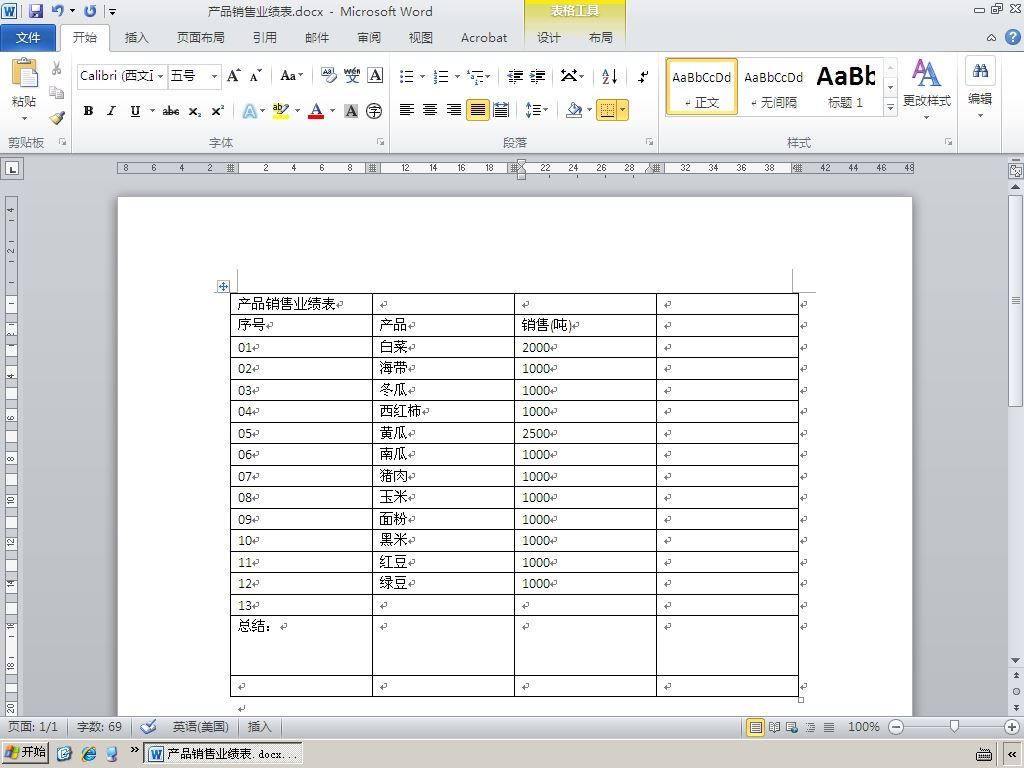Switch to Print Layout view button

[756, 727]
